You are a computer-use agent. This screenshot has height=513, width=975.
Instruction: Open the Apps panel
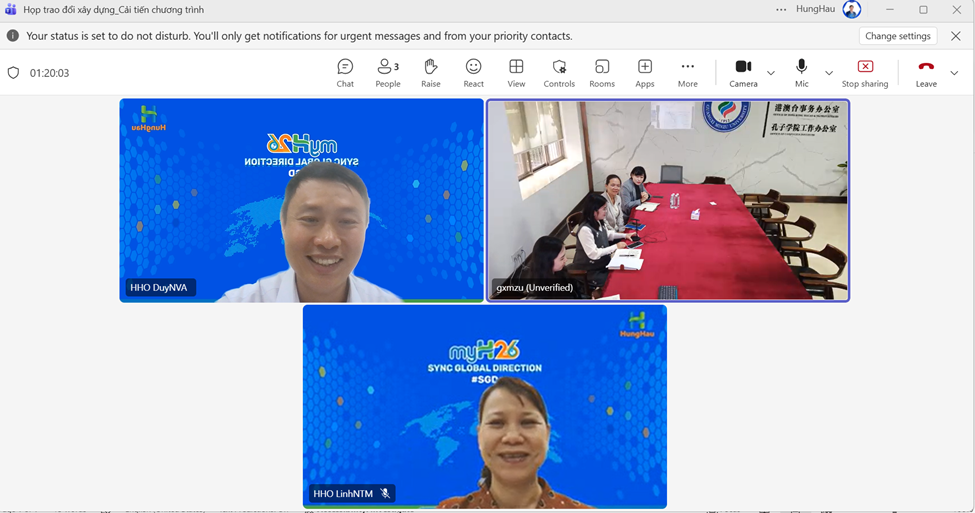click(645, 73)
